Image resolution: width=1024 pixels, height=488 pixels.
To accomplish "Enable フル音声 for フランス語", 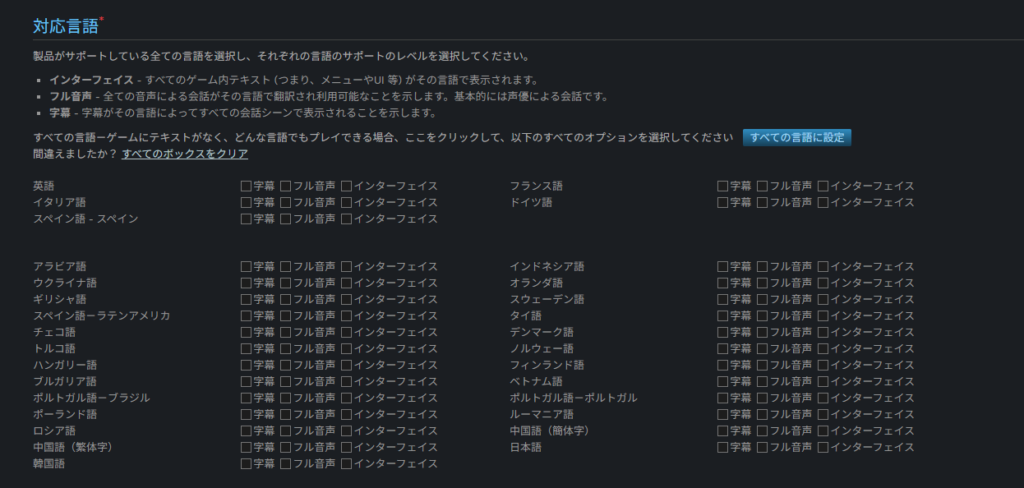I will point(763,186).
